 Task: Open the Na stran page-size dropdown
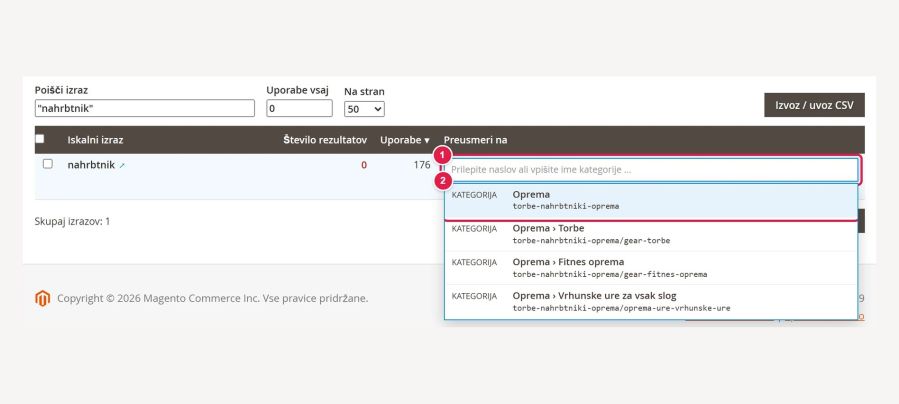pyautogui.click(x=364, y=109)
